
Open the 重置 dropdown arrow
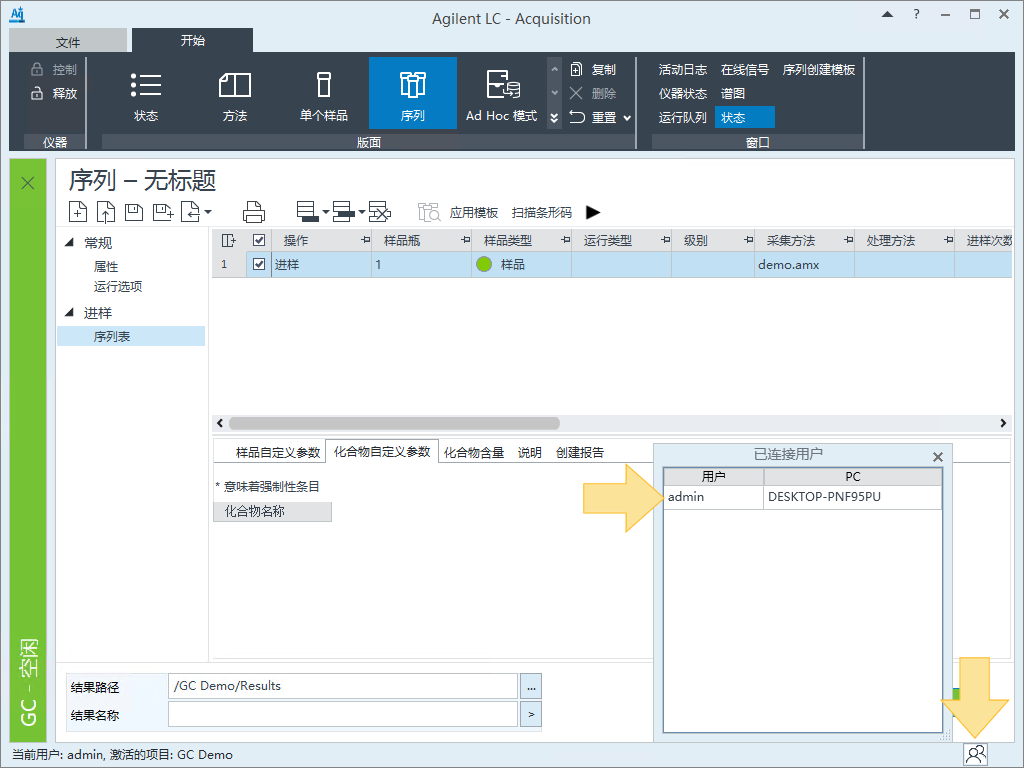coord(628,118)
